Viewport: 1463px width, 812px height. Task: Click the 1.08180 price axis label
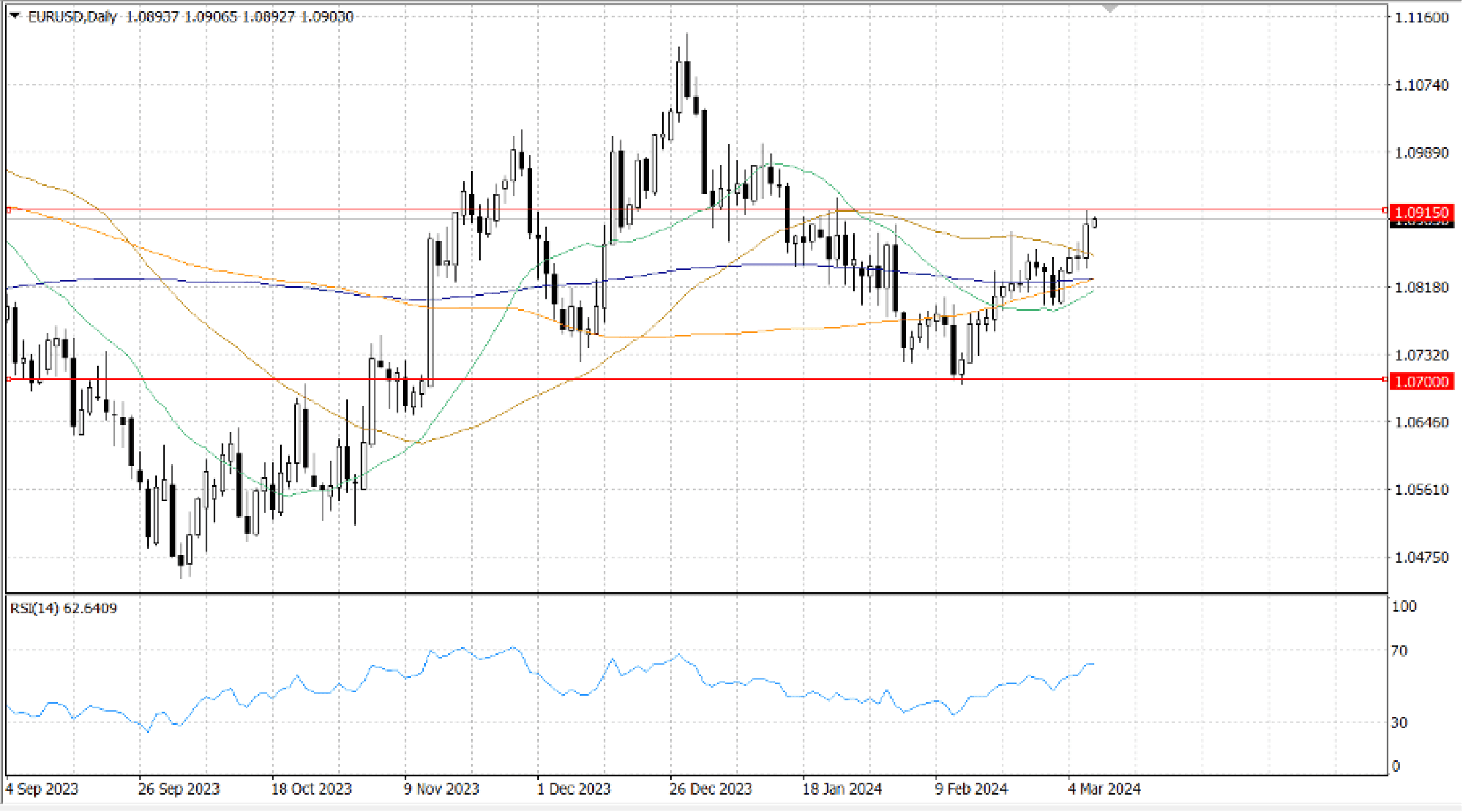click(1422, 287)
